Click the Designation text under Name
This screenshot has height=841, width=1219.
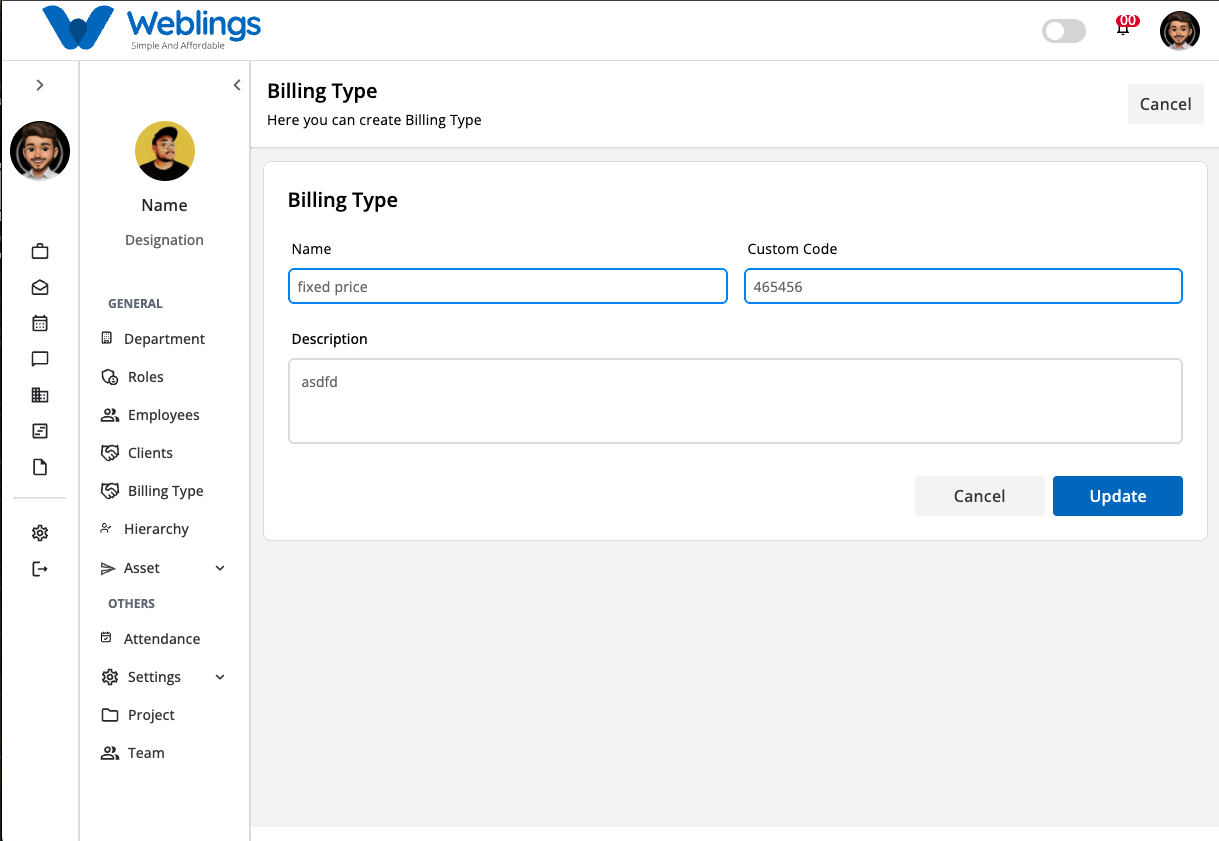(x=164, y=240)
